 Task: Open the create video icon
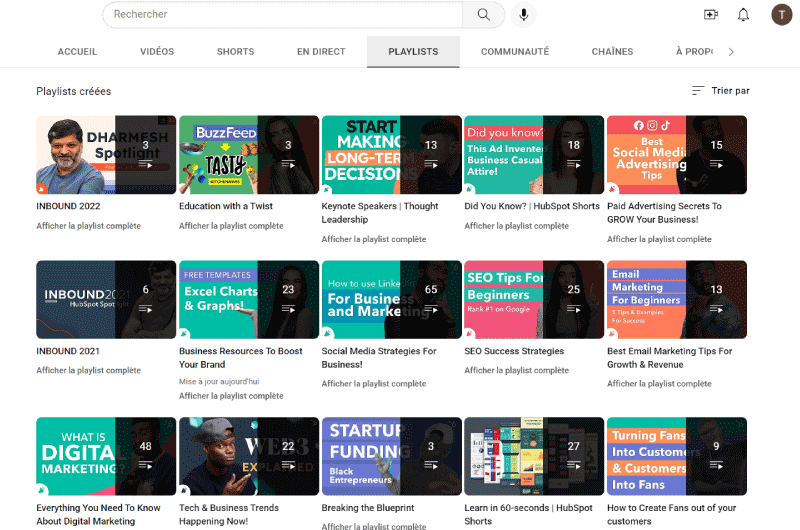(711, 14)
